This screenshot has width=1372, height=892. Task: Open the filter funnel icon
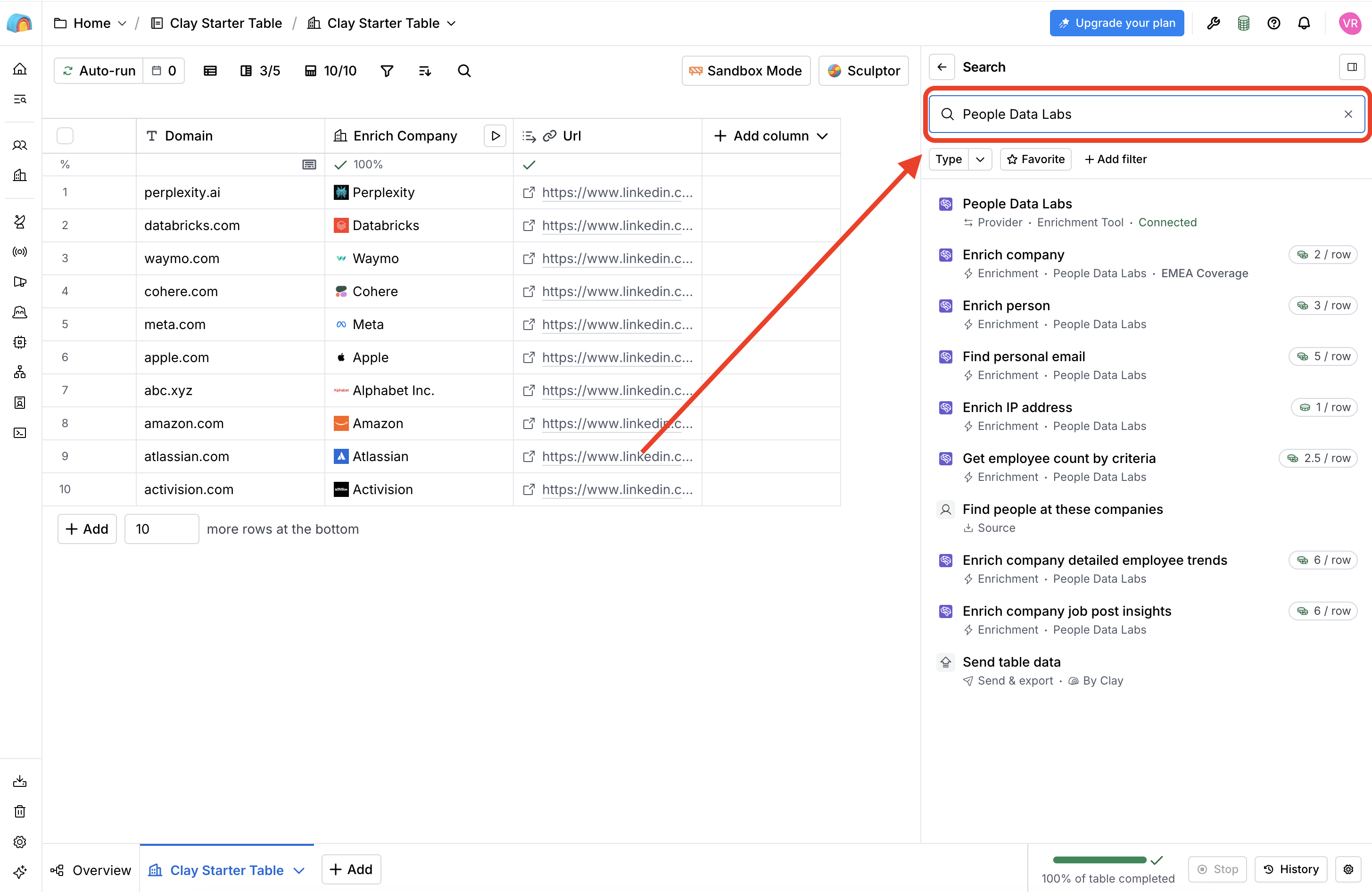pyautogui.click(x=387, y=71)
